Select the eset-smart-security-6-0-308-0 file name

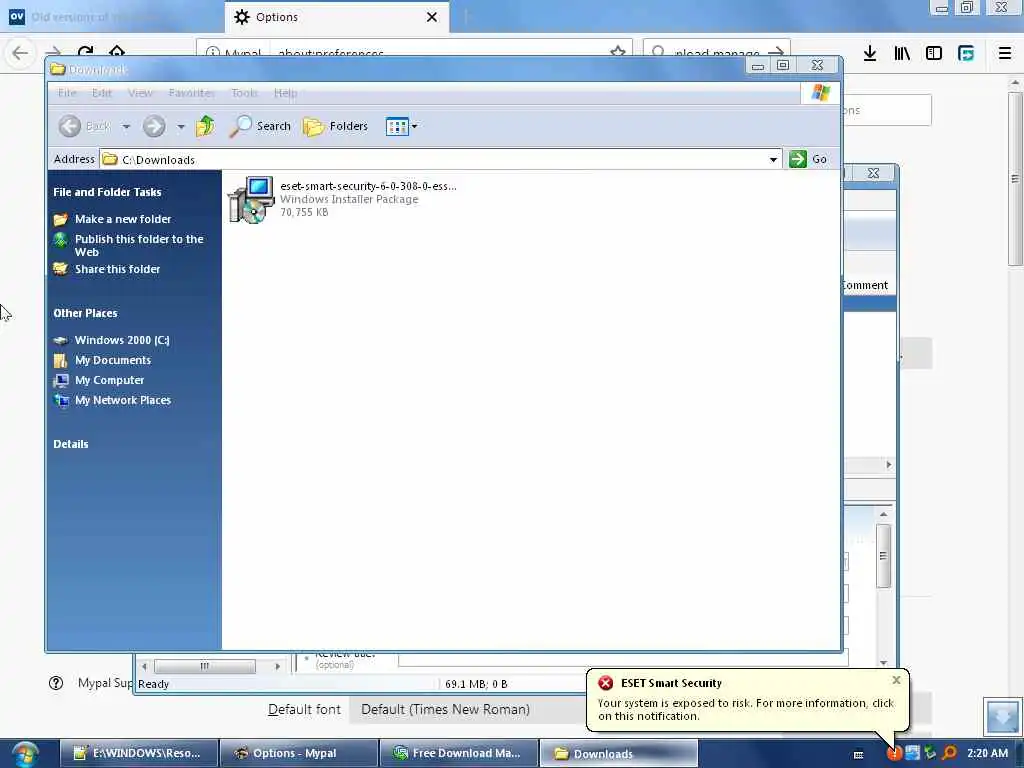click(368, 186)
